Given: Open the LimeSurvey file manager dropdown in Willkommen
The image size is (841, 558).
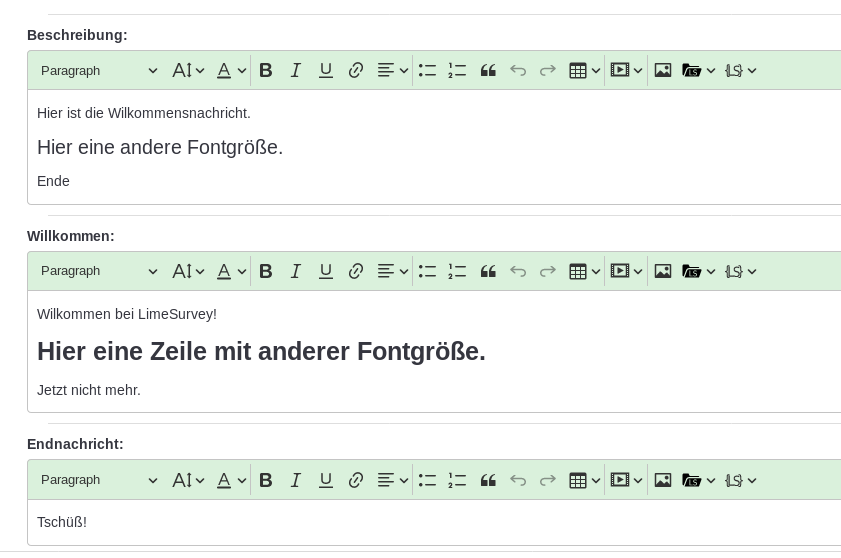Looking at the screenshot, I should tap(698, 271).
